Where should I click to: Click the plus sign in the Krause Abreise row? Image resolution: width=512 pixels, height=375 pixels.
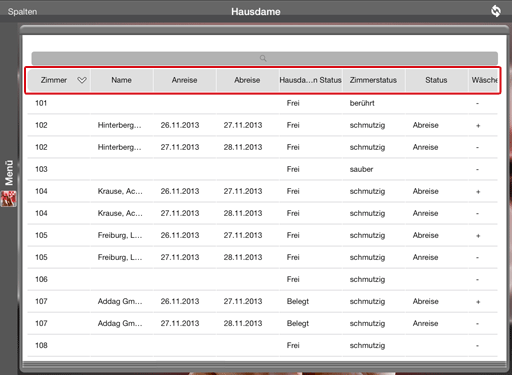pyautogui.click(x=478, y=192)
